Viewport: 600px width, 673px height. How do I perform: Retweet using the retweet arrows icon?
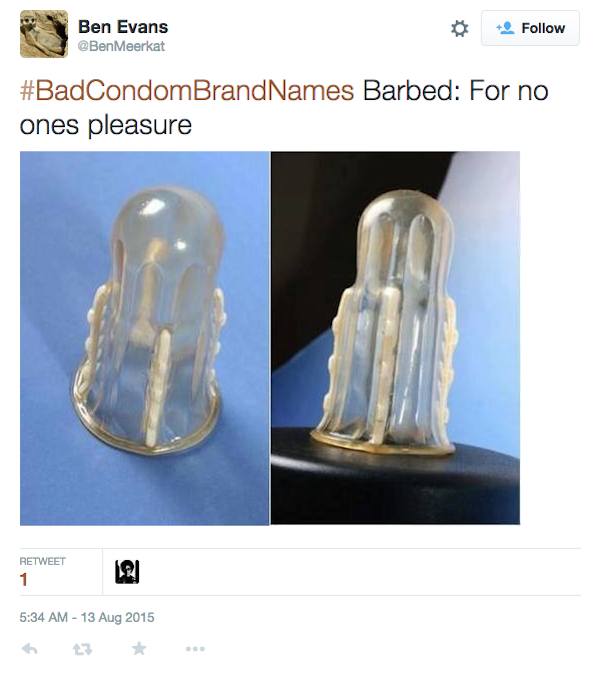click(x=82, y=649)
